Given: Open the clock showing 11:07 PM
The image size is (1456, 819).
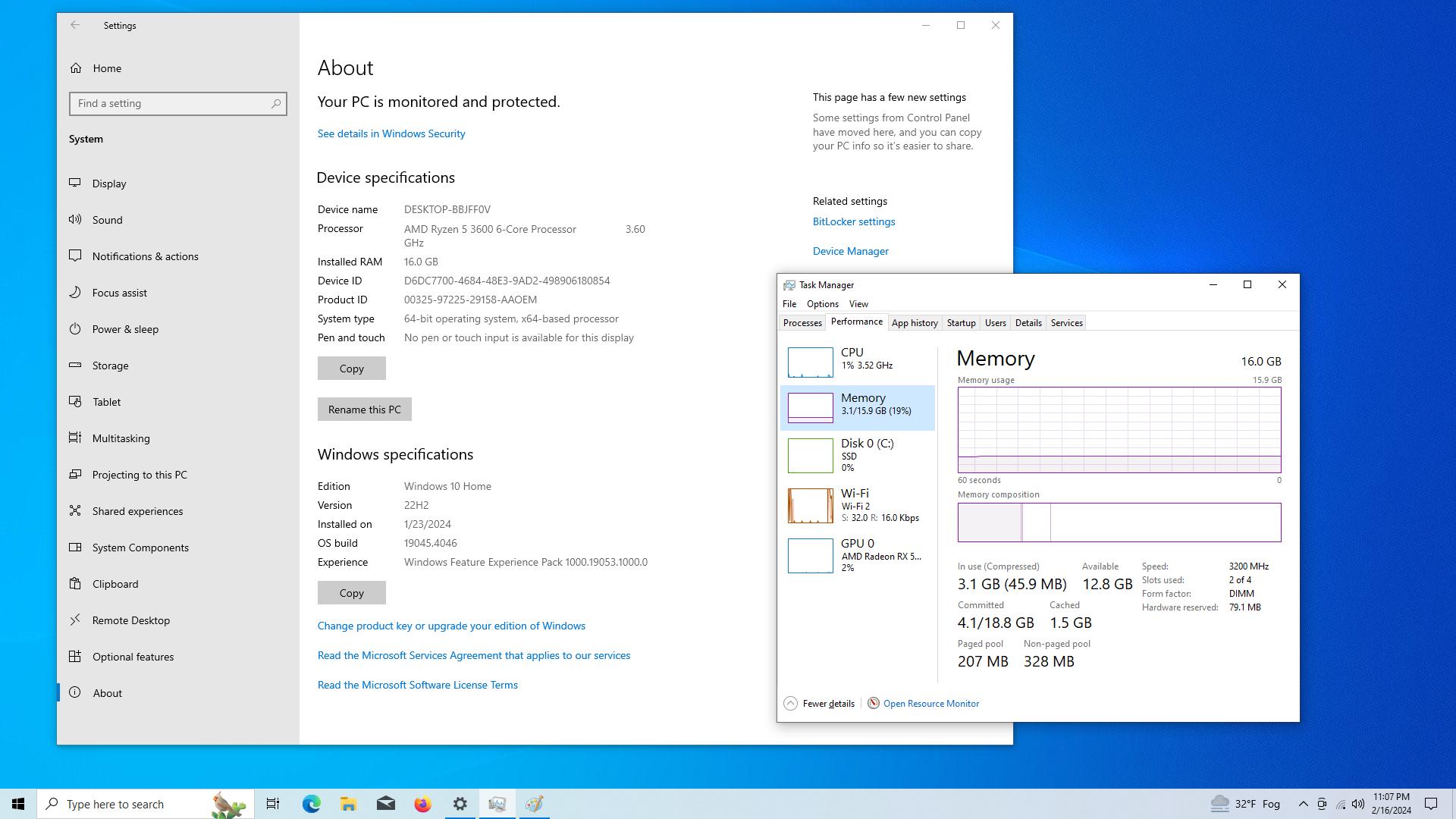Looking at the screenshot, I should pos(1391,804).
